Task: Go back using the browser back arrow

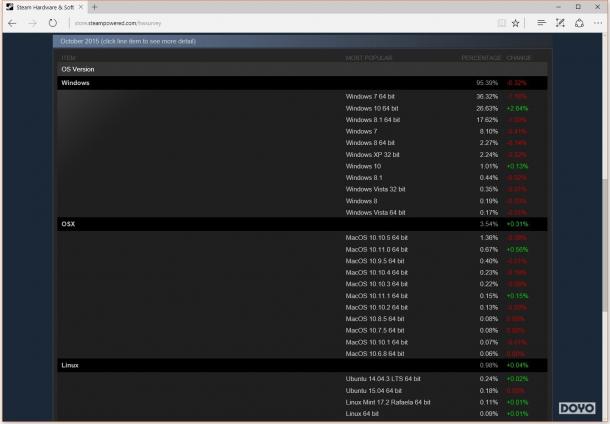Action: 12,23
